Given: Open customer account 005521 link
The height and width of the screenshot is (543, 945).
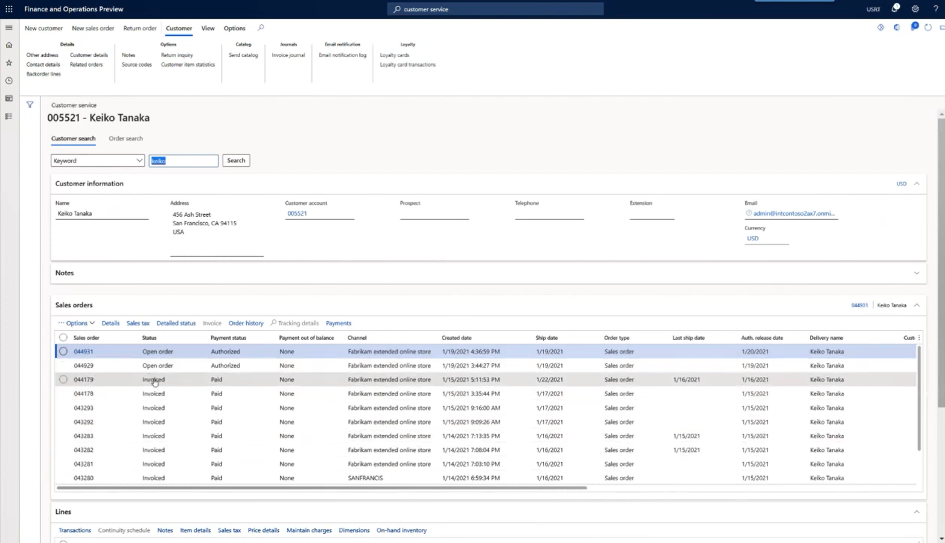Looking at the screenshot, I should [297, 213].
